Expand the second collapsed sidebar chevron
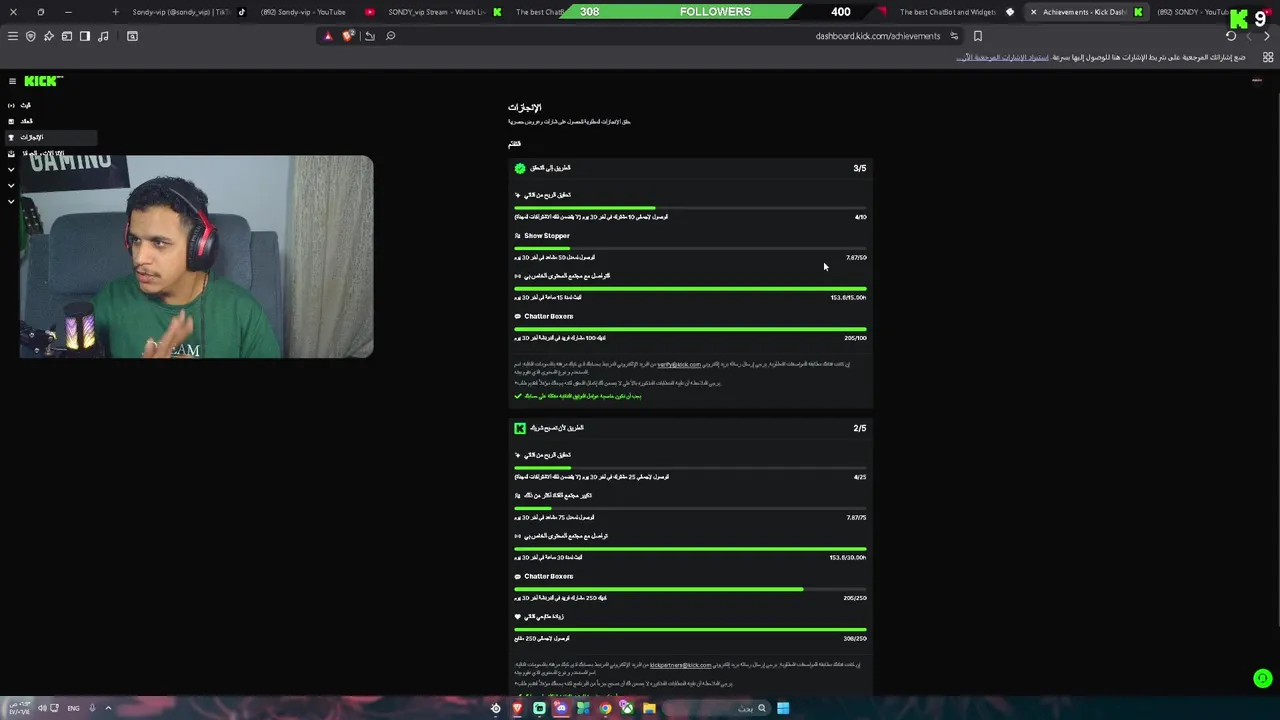The image size is (1280, 720). 11,185
